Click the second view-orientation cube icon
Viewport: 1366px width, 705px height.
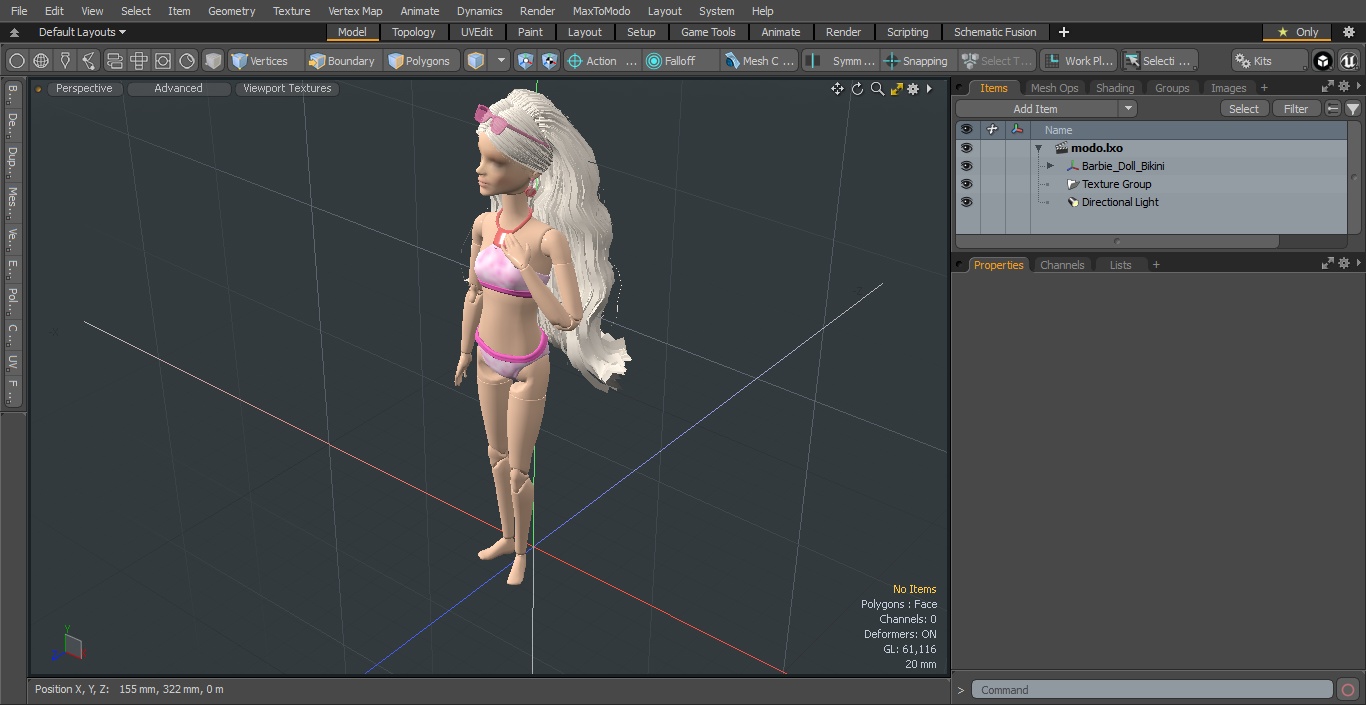[549, 61]
